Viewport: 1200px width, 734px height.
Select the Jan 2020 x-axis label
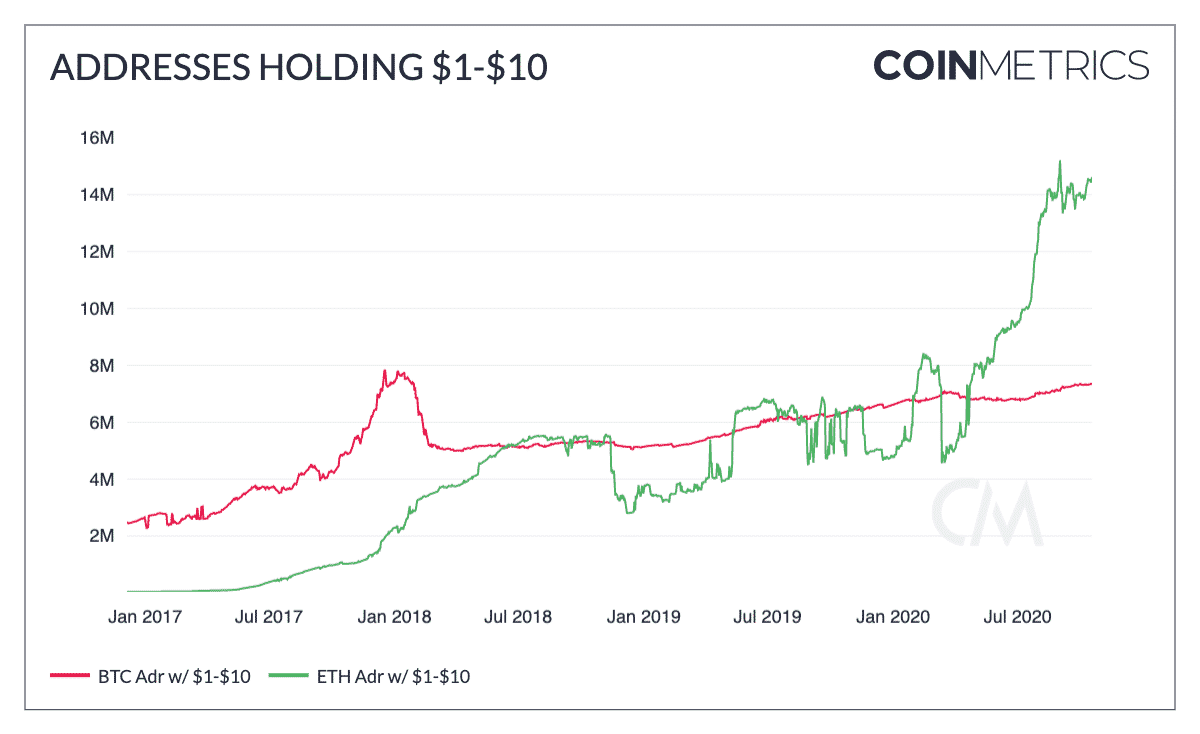893,617
